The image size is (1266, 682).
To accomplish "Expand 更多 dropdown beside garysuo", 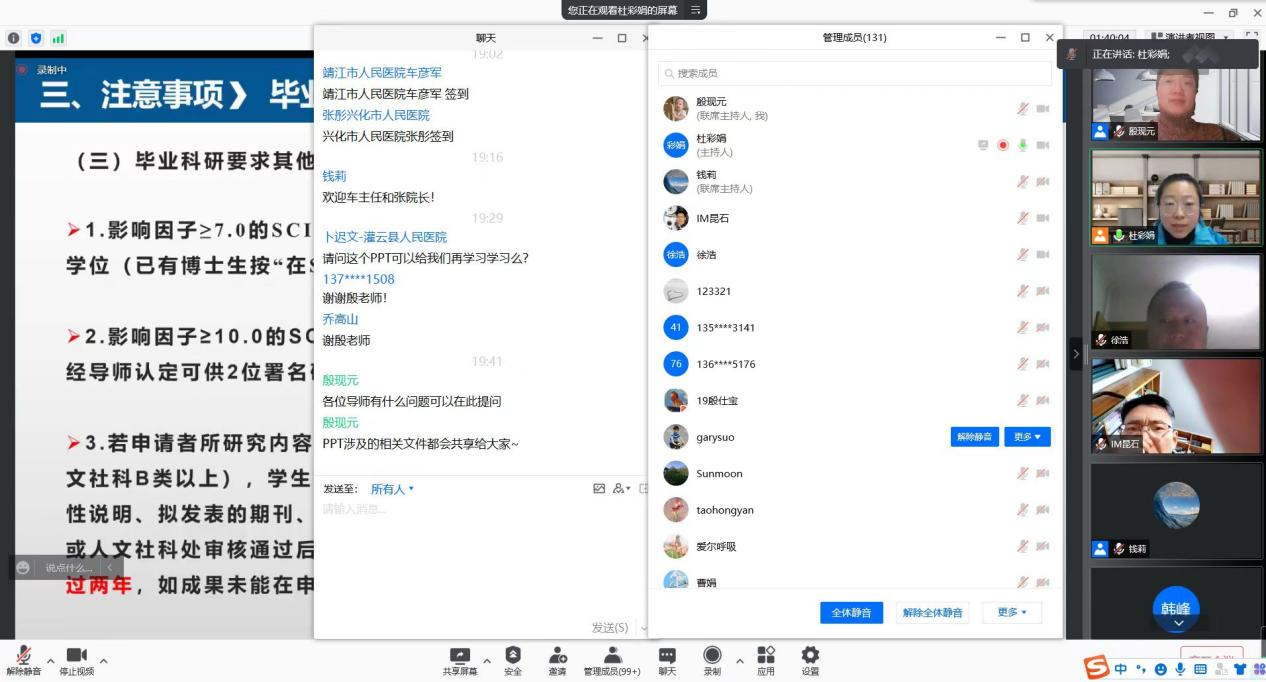I will tap(1027, 437).
